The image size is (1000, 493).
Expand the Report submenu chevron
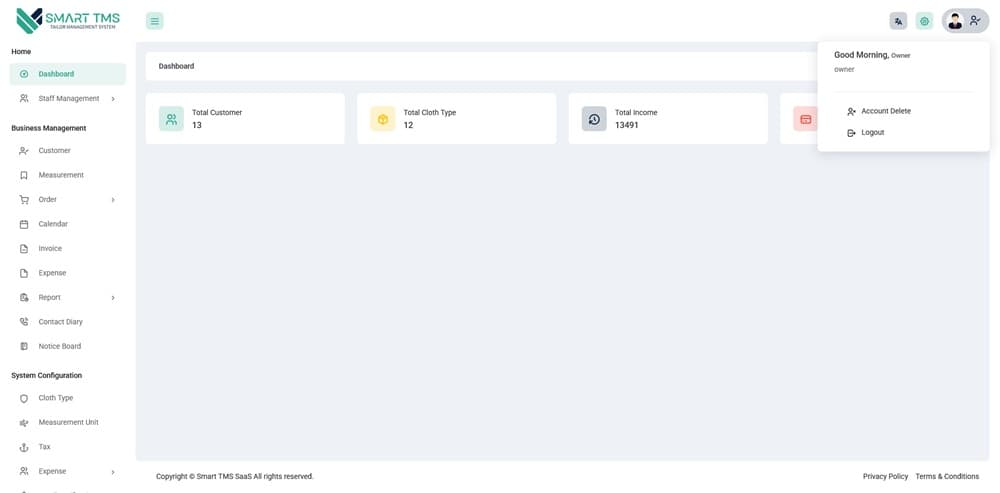click(x=113, y=298)
